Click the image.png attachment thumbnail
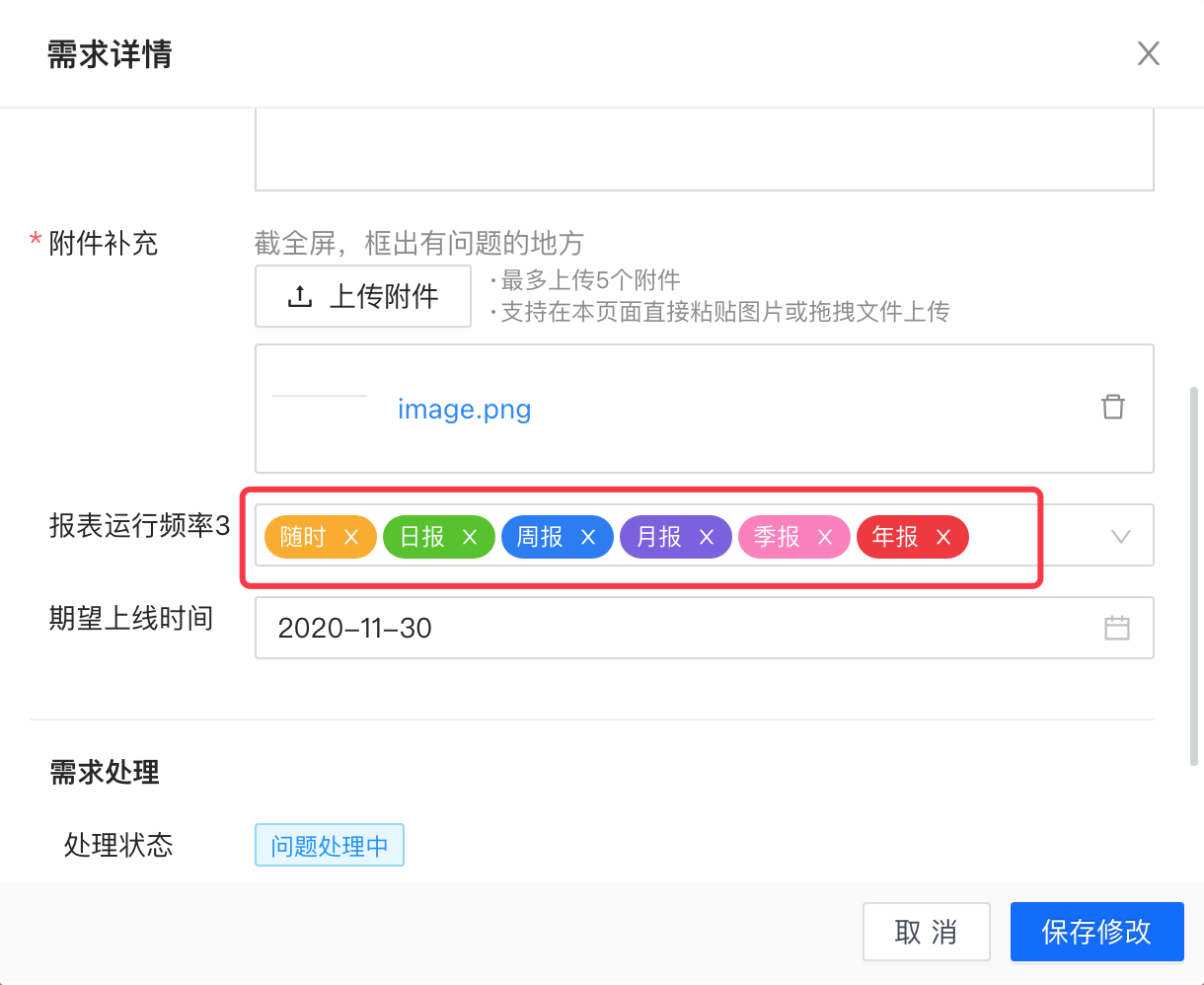This screenshot has height=985, width=1204. coord(320,397)
